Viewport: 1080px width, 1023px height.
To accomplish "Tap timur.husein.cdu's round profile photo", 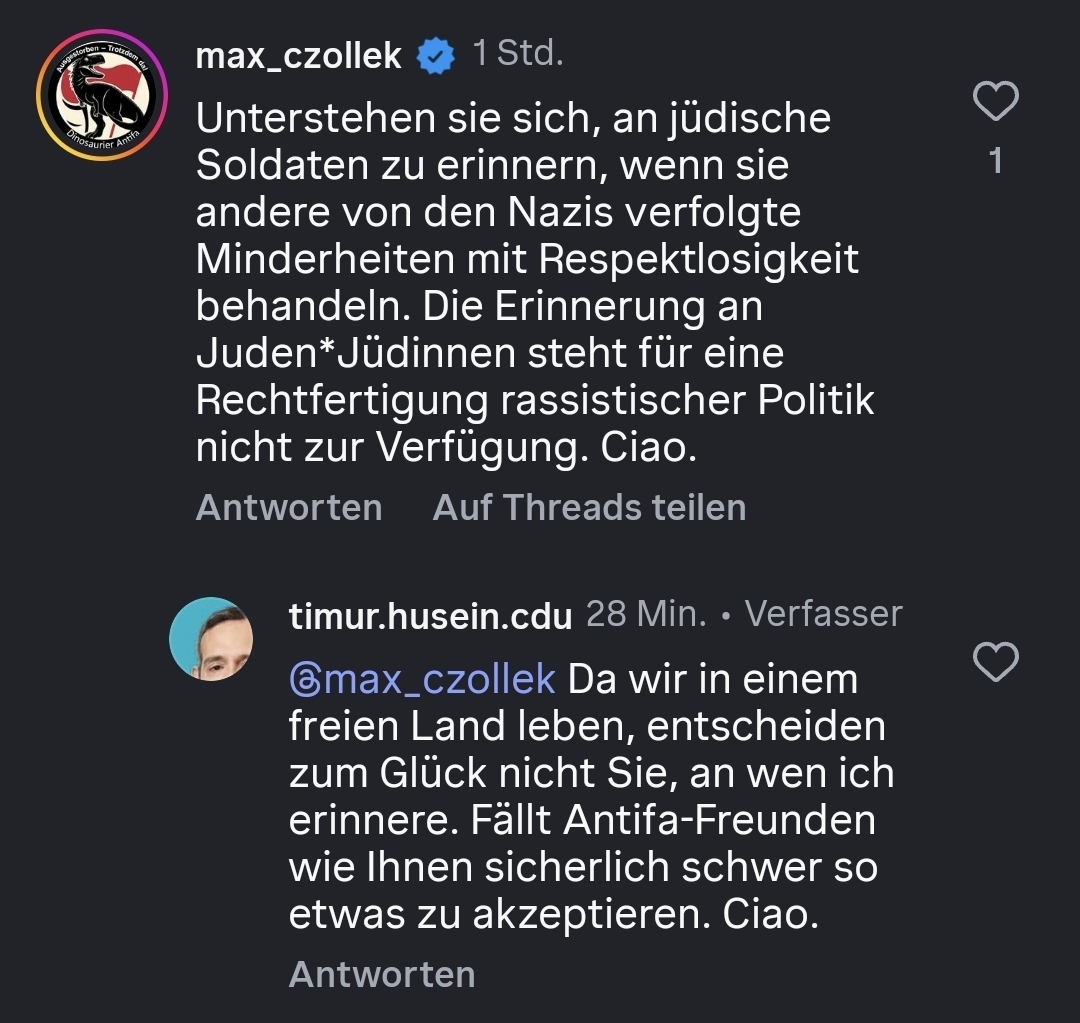I will tap(211, 639).
